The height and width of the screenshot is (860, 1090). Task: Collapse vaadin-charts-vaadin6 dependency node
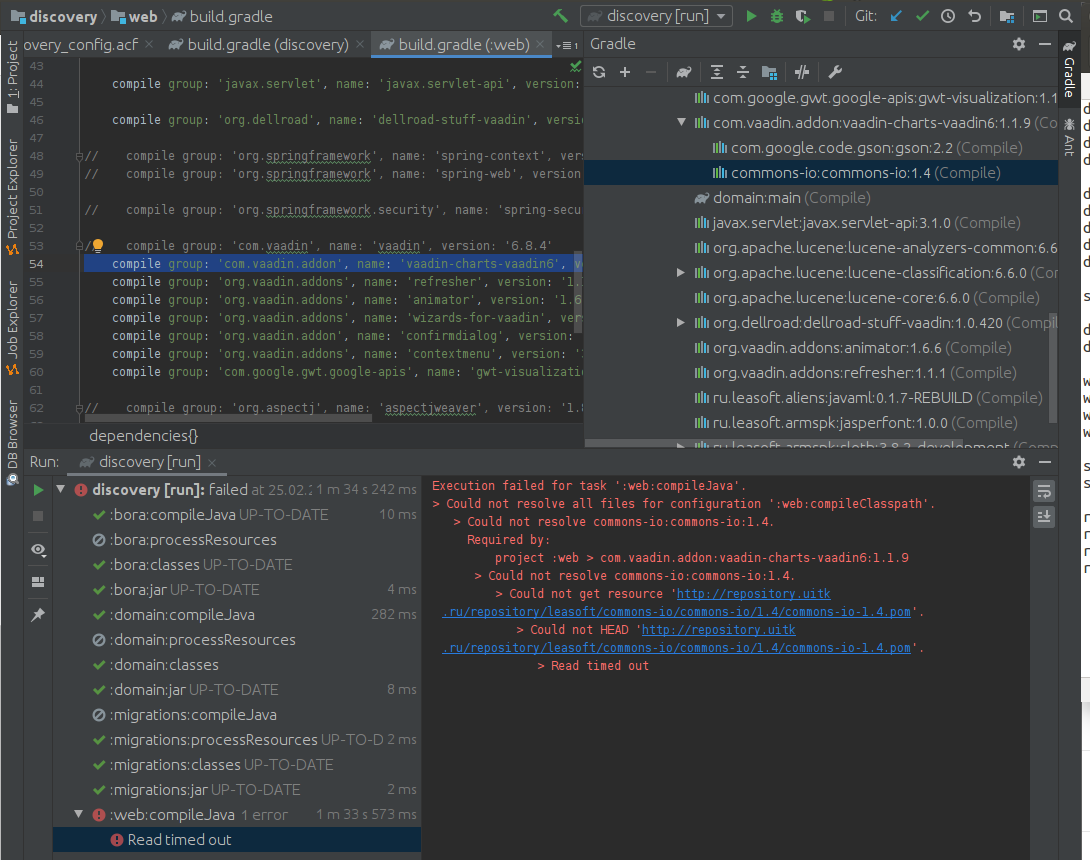681,122
